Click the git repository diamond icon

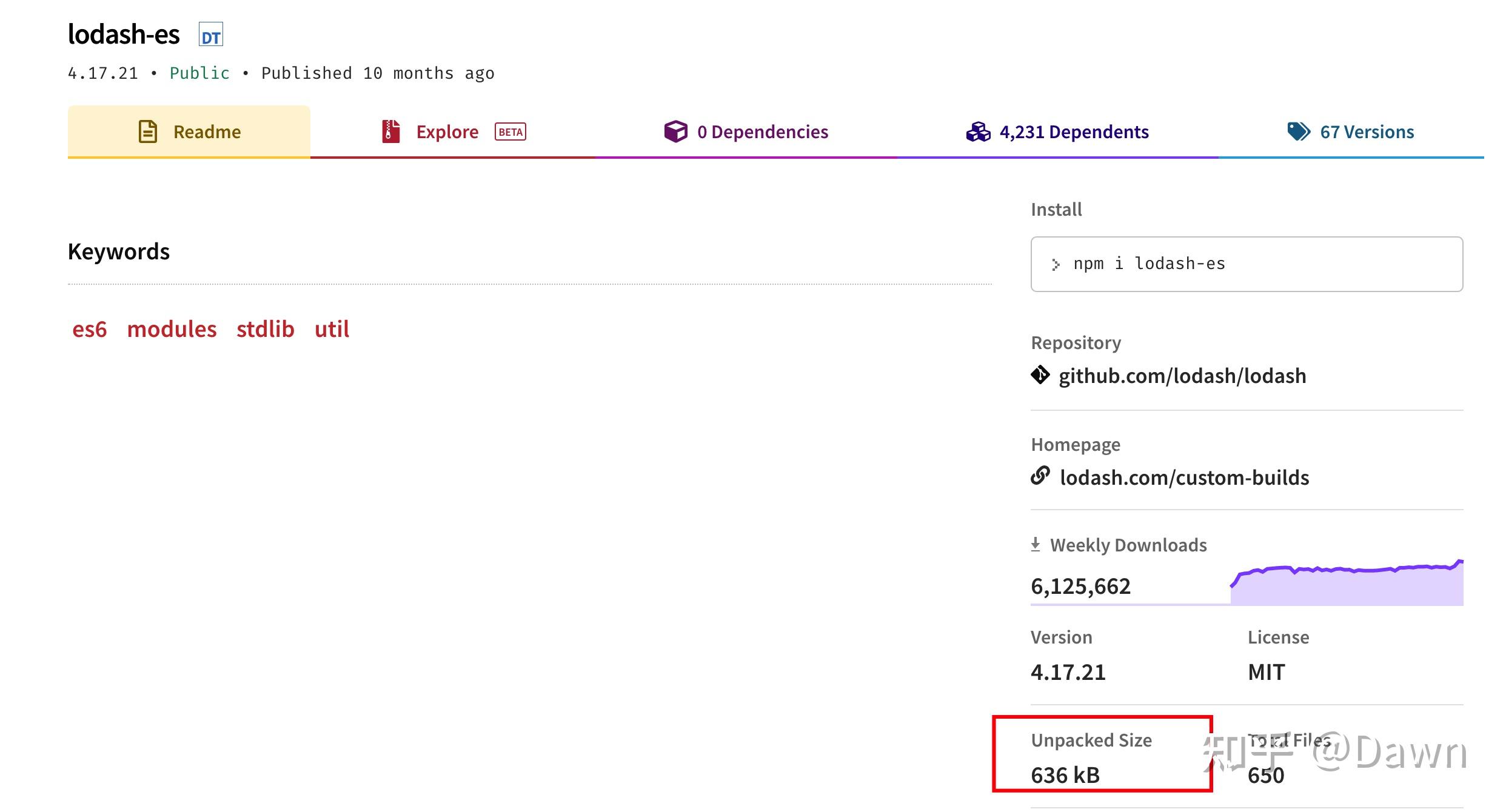tap(1040, 375)
